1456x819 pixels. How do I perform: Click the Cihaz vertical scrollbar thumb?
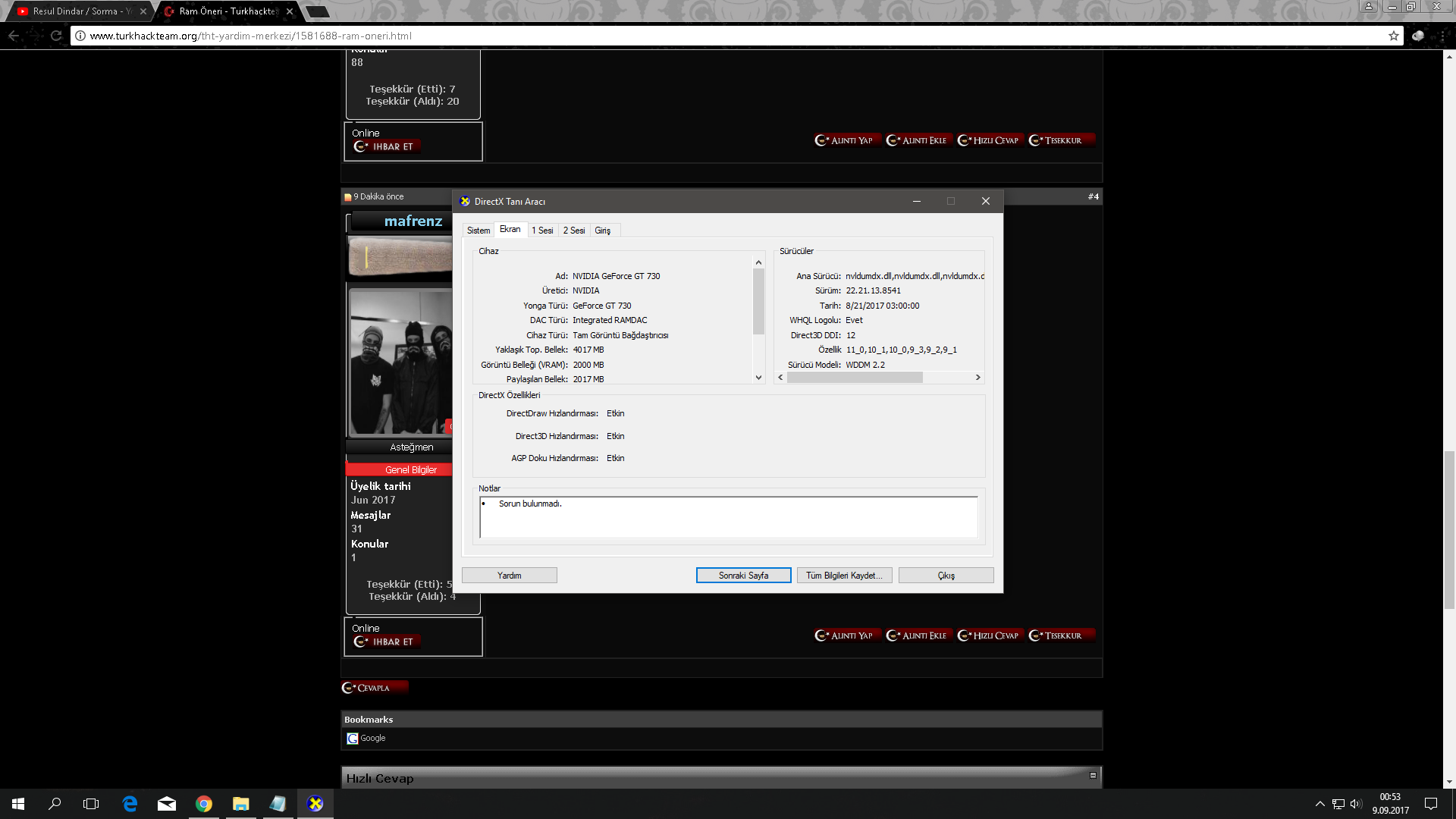(x=758, y=301)
